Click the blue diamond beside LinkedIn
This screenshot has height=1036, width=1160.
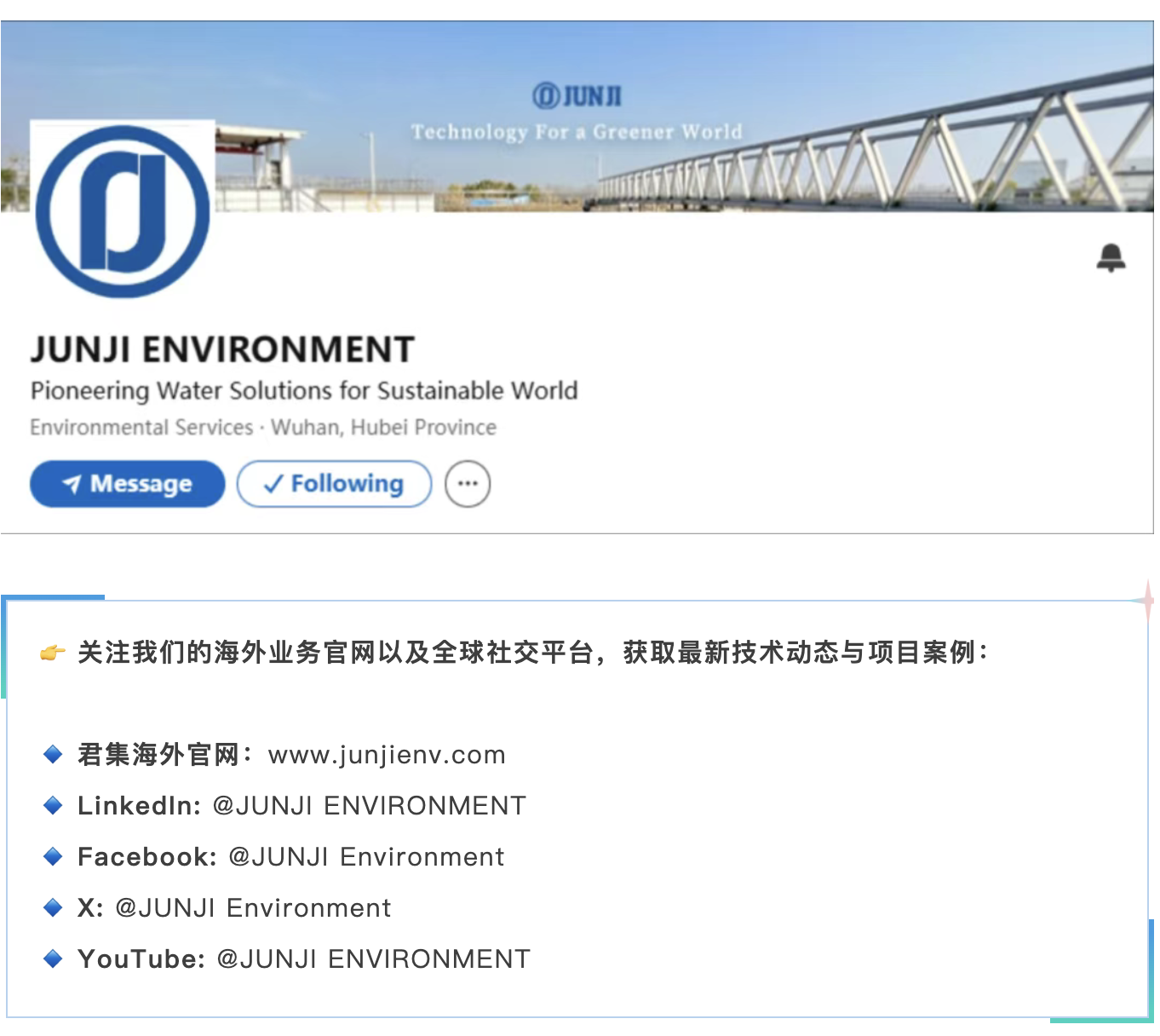point(53,805)
